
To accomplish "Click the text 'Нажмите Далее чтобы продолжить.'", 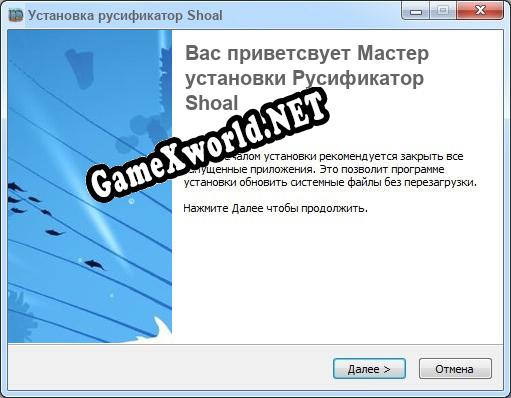I will [275, 209].
